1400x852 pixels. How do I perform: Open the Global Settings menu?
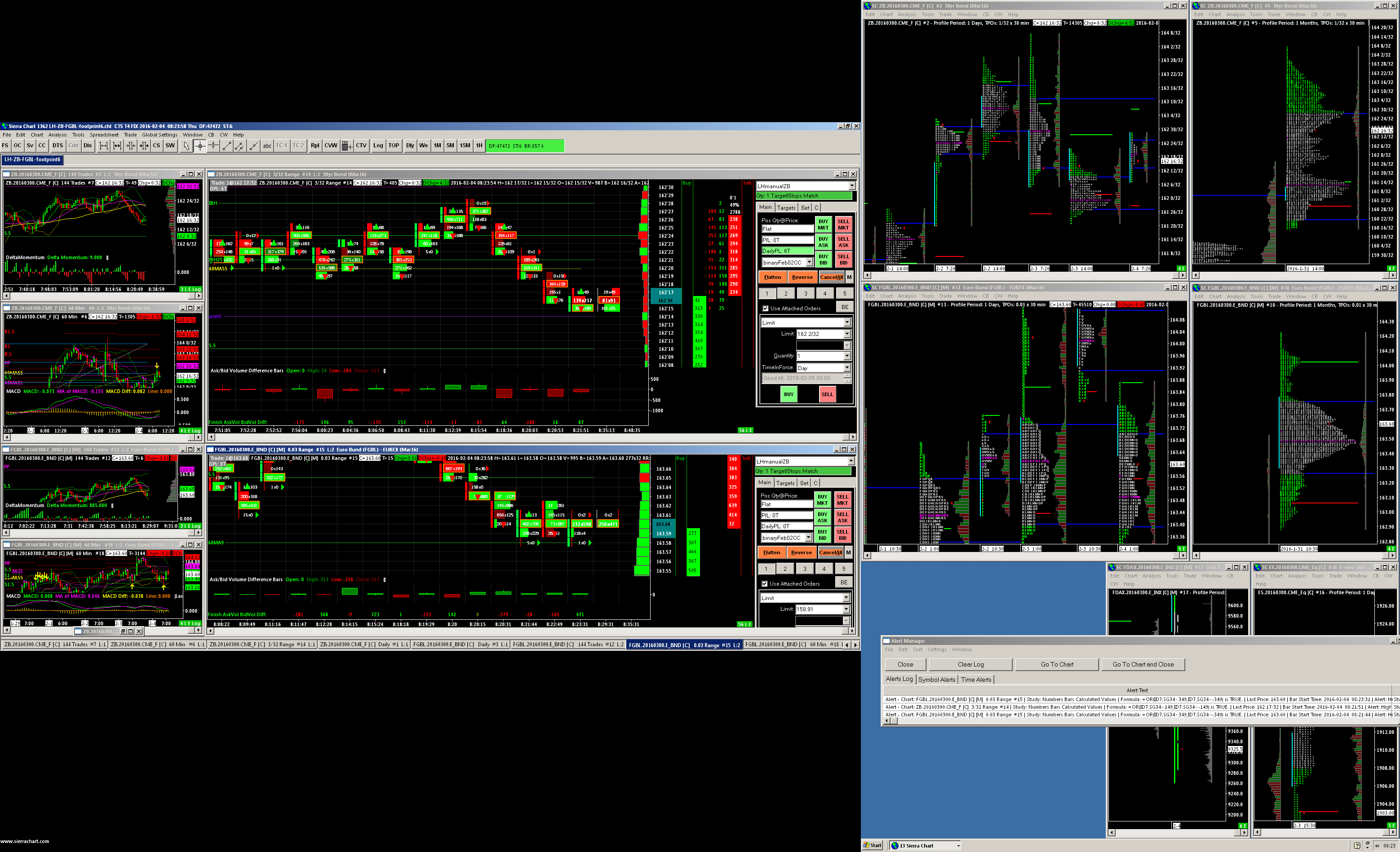click(159, 135)
